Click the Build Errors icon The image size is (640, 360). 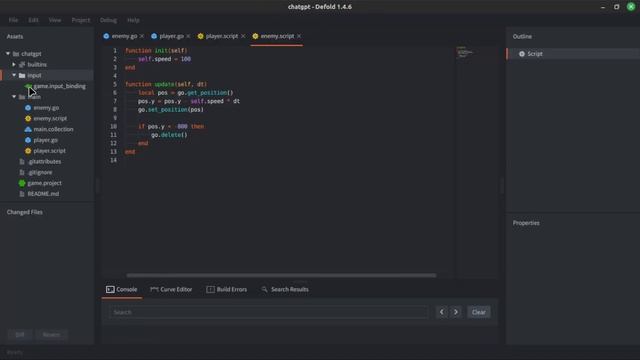210,289
